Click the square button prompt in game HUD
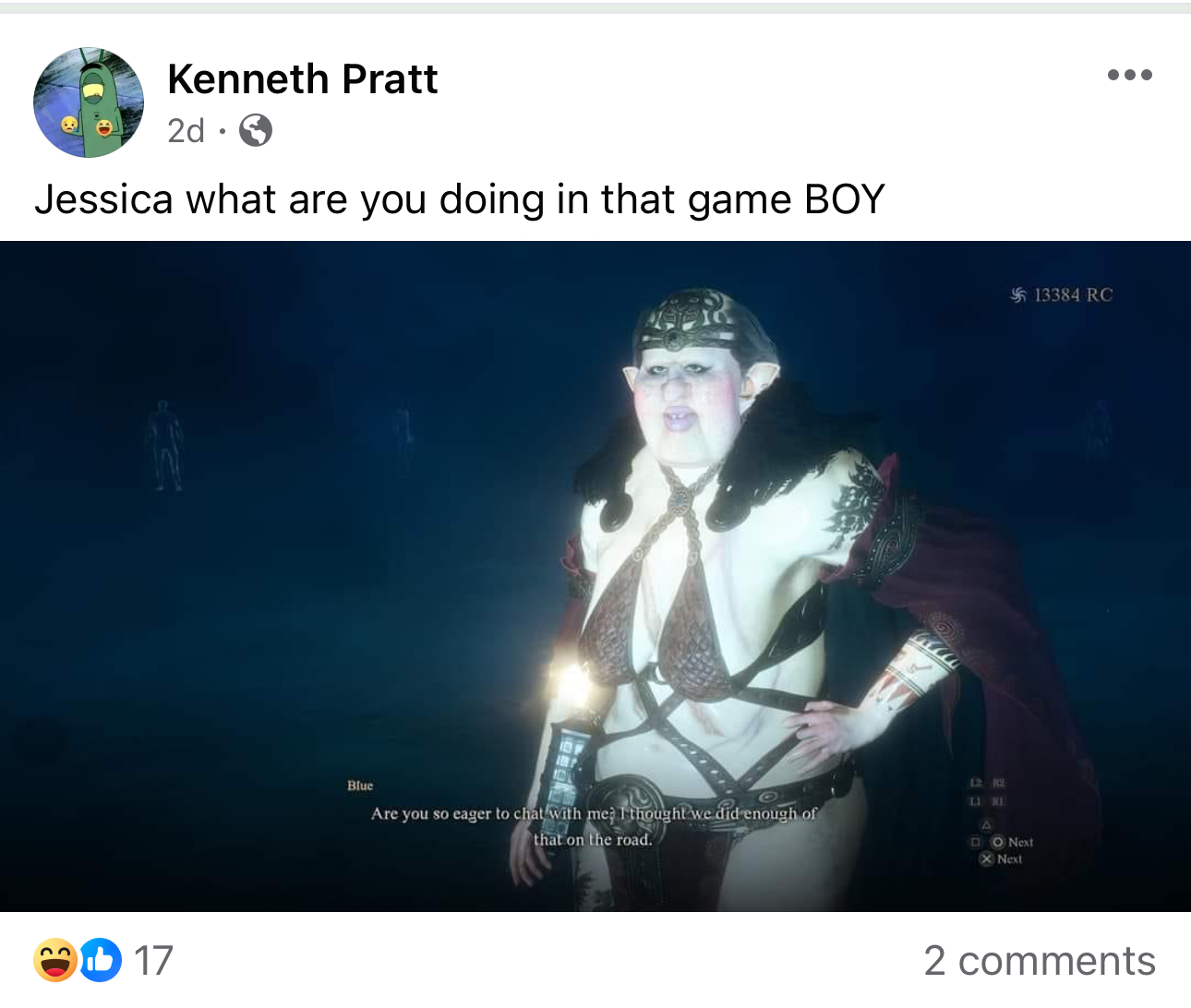Viewport: 1191px width, 1008px height. (975, 842)
